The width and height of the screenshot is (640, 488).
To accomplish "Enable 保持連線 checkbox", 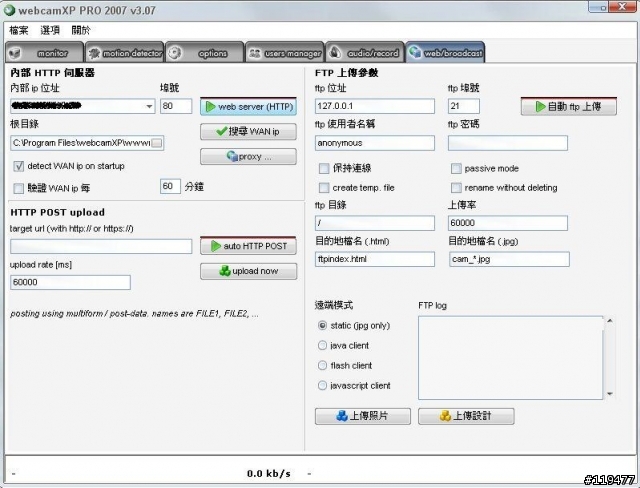I will 324,168.
